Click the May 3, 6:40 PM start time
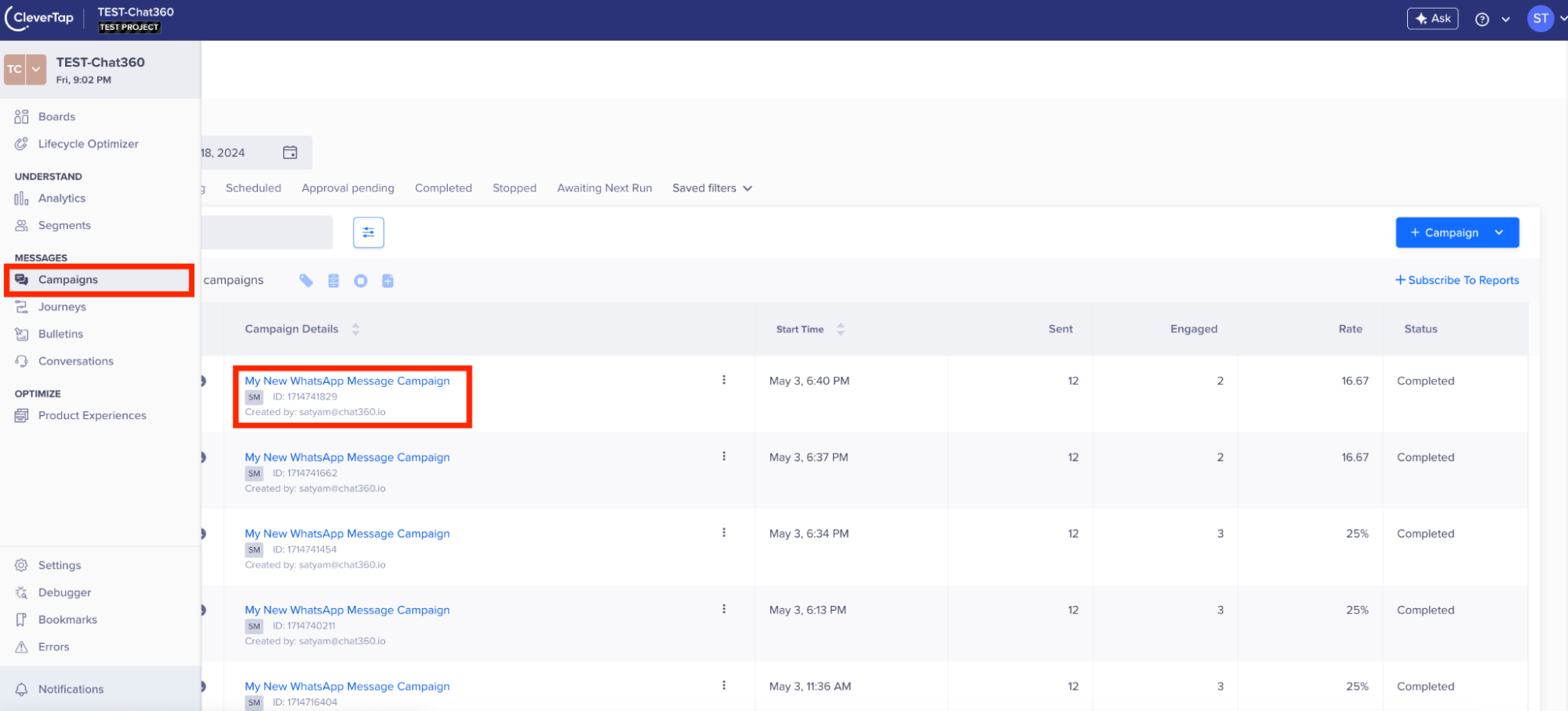1568x711 pixels. coord(809,381)
